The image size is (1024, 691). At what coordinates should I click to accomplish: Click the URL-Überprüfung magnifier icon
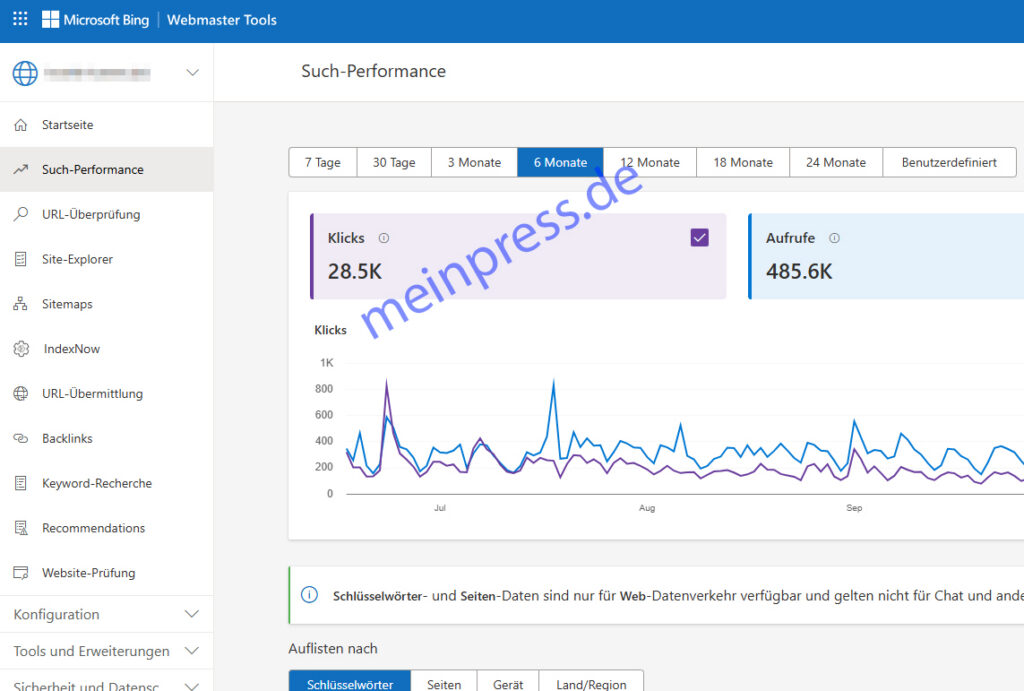[x=21, y=214]
